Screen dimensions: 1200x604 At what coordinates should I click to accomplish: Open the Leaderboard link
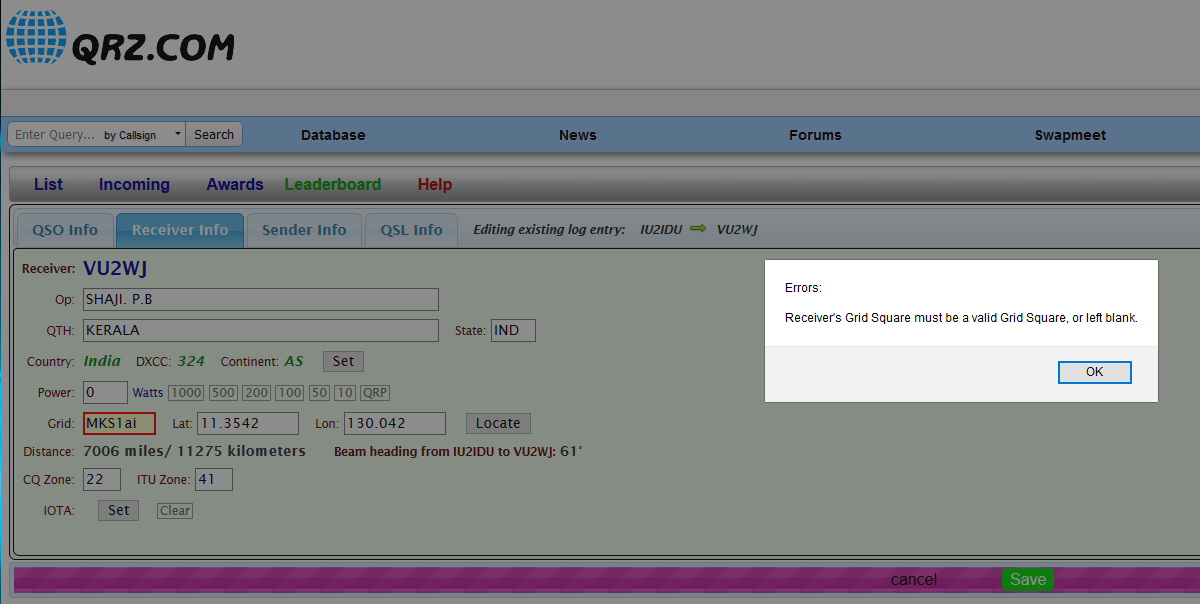pyautogui.click(x=333, y=184)
